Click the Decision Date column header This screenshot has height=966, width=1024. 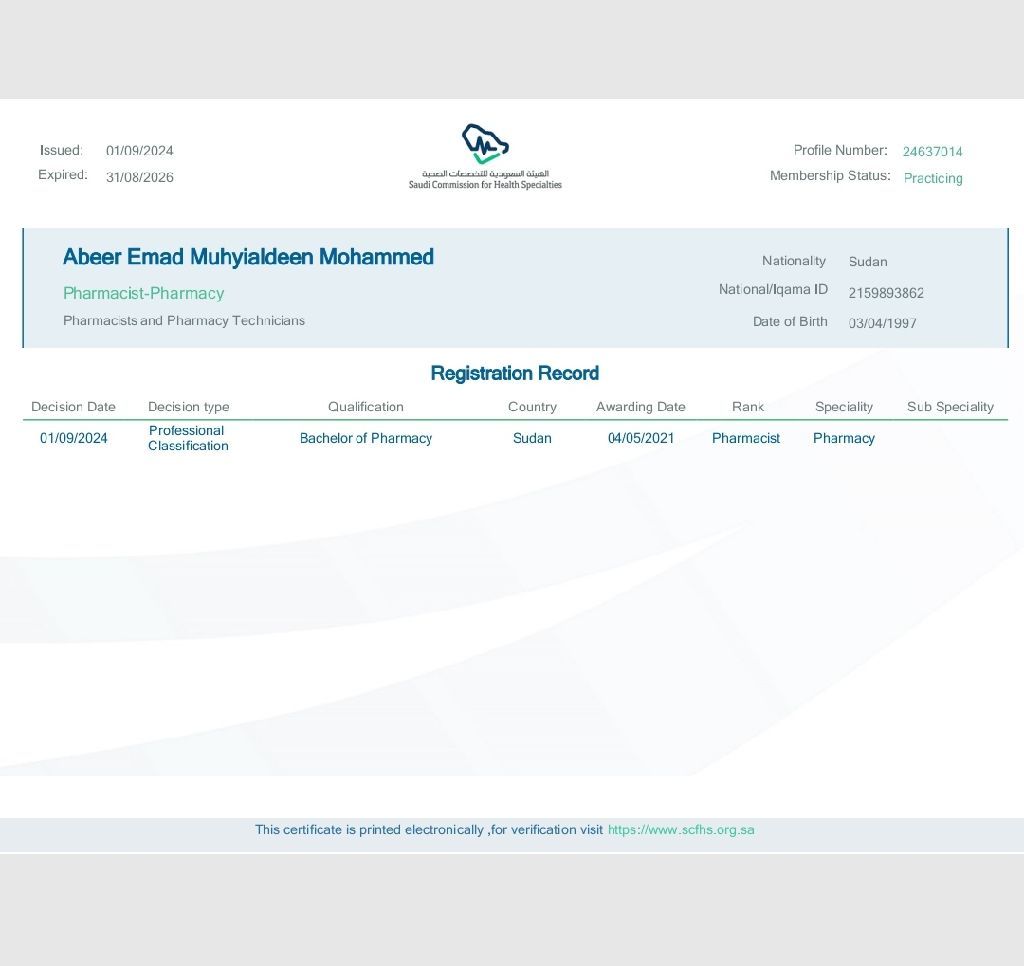[x=73, y=407]
